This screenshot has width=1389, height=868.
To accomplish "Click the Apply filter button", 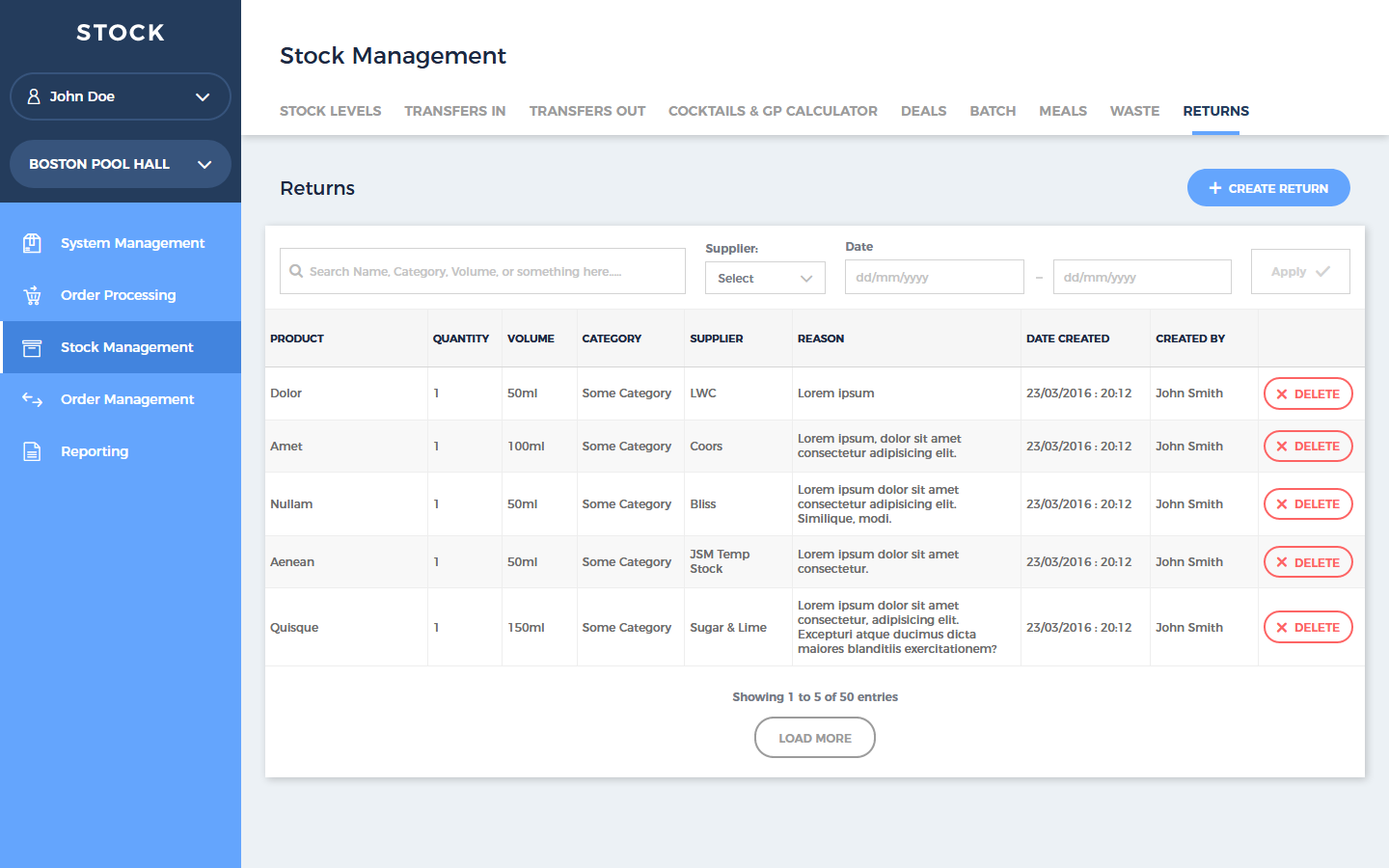I will [1299, 271].
